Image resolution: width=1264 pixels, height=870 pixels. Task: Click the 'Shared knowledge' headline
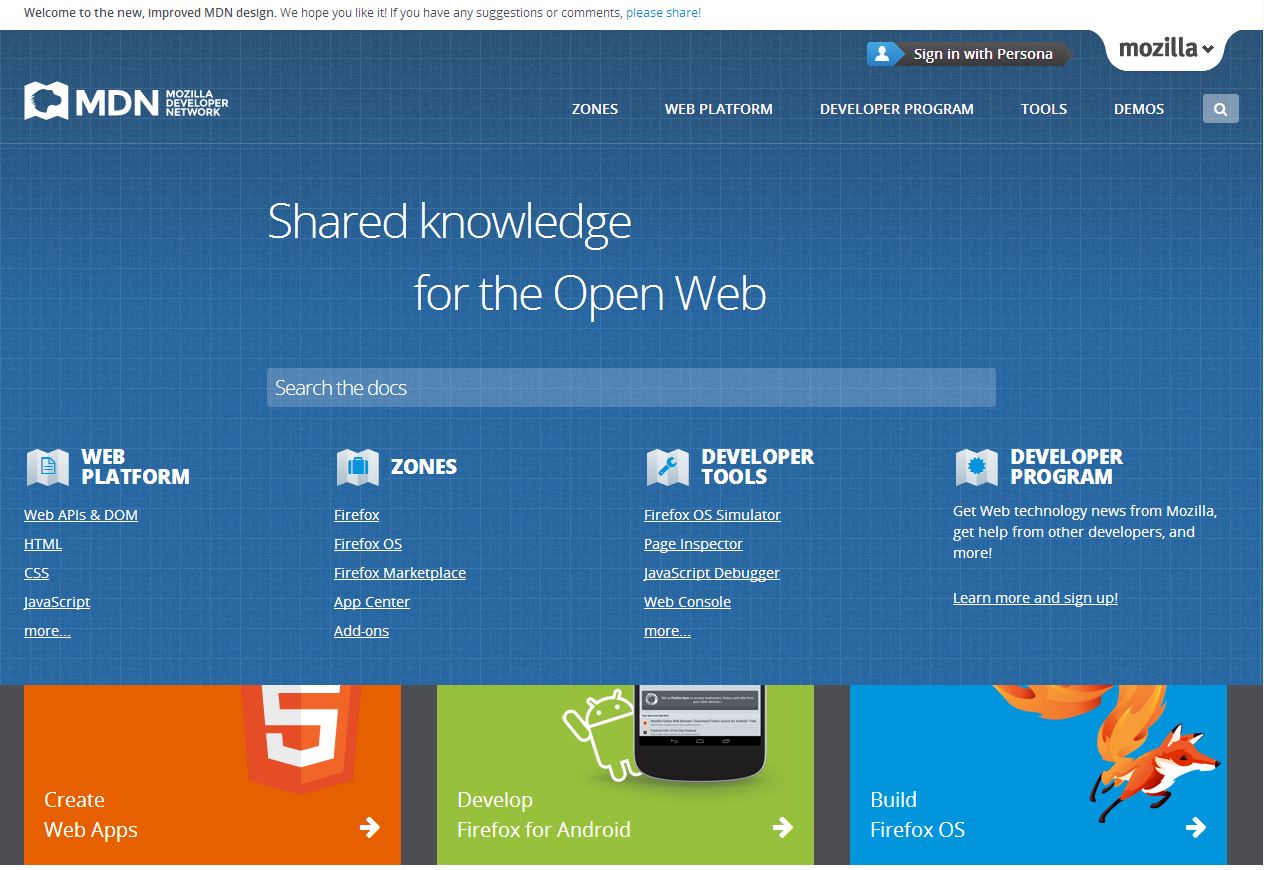[x=449, y=223]
